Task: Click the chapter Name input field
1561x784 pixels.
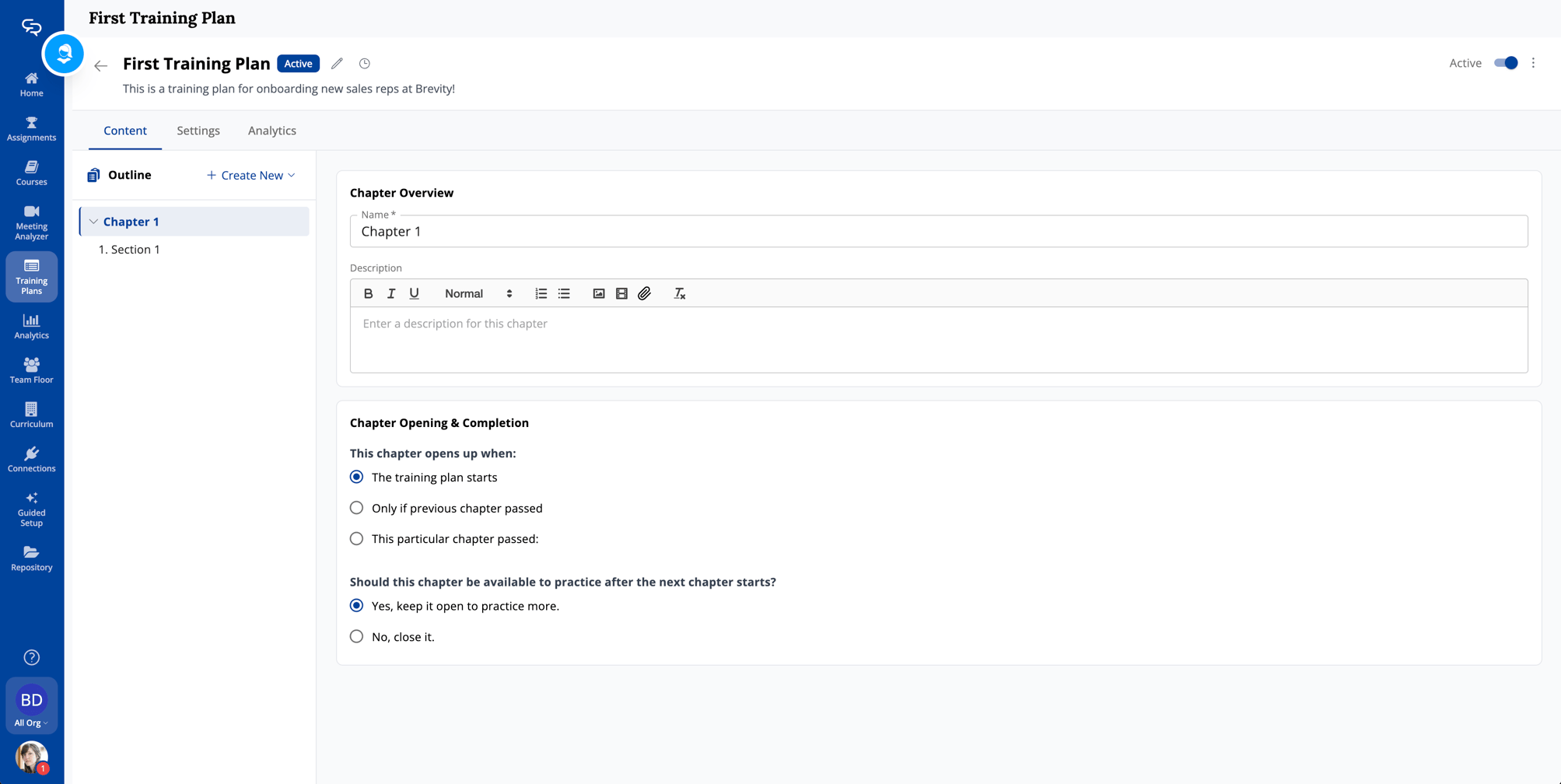Action: point(939,232)
